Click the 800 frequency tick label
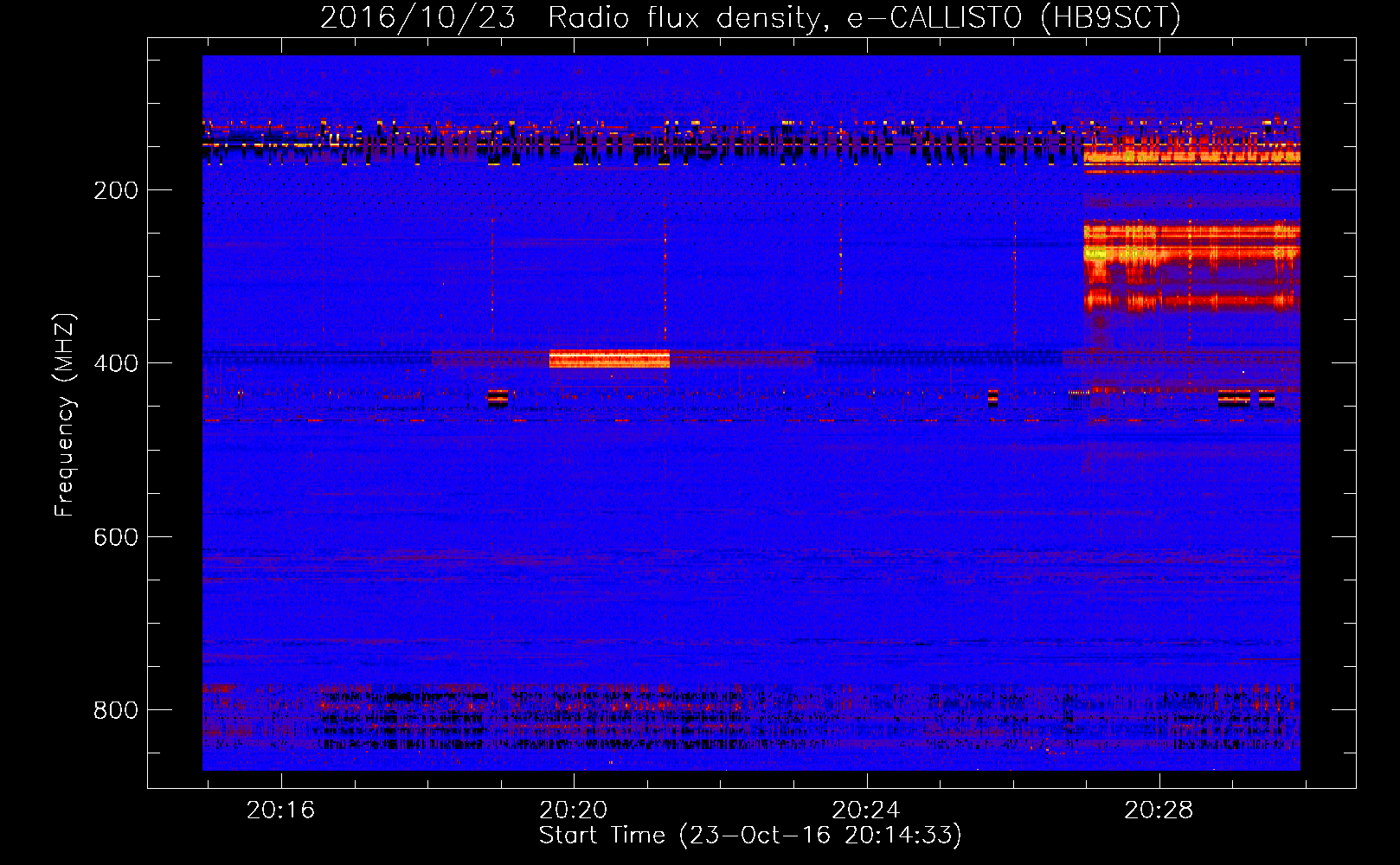 coord(116,710)
